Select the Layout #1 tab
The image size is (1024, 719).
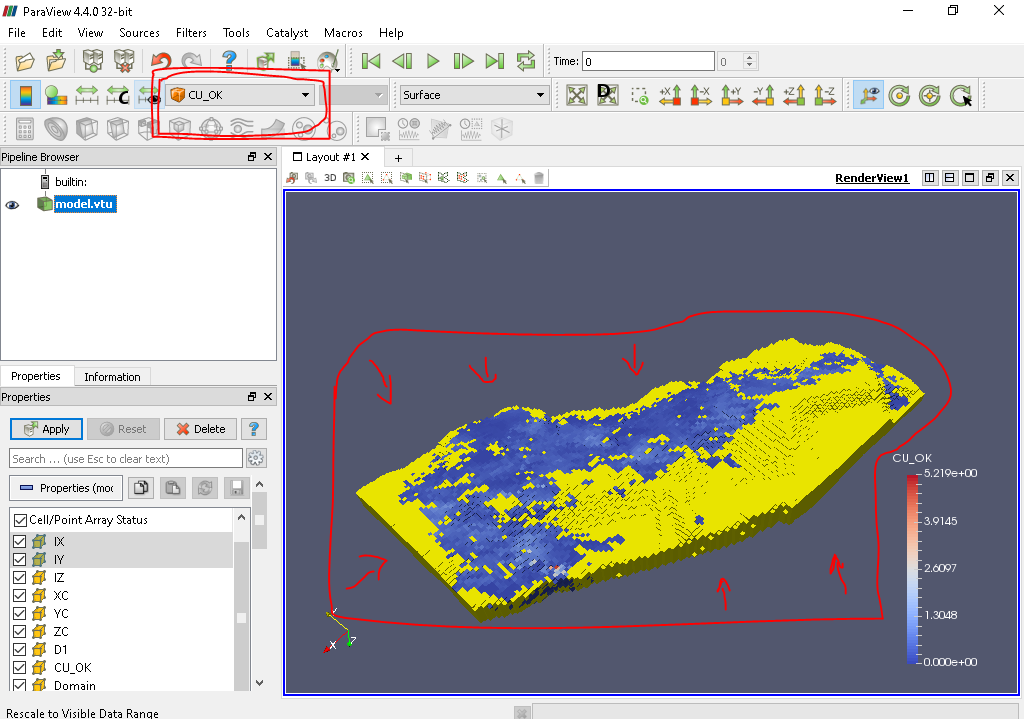click(x=330, y=157)
